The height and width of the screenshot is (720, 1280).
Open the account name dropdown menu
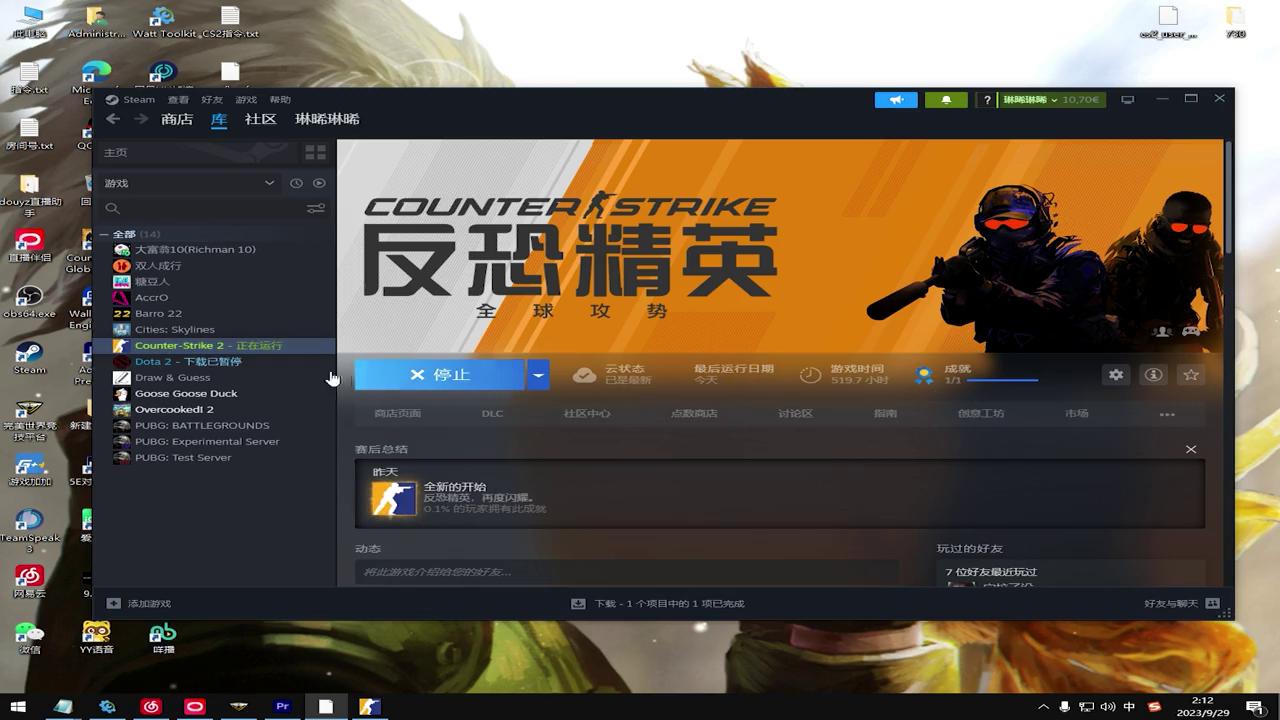tap(1040, 99)
